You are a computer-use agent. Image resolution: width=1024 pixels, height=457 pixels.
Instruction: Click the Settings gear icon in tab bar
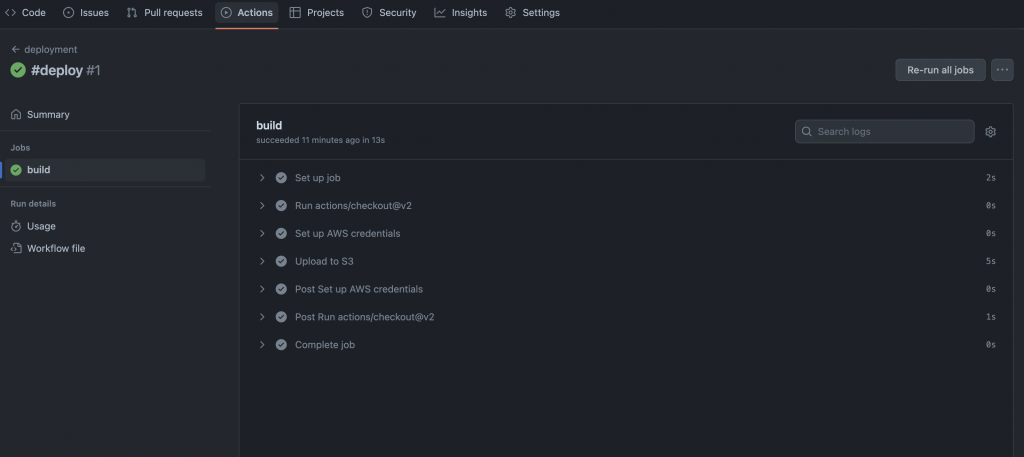511,12
